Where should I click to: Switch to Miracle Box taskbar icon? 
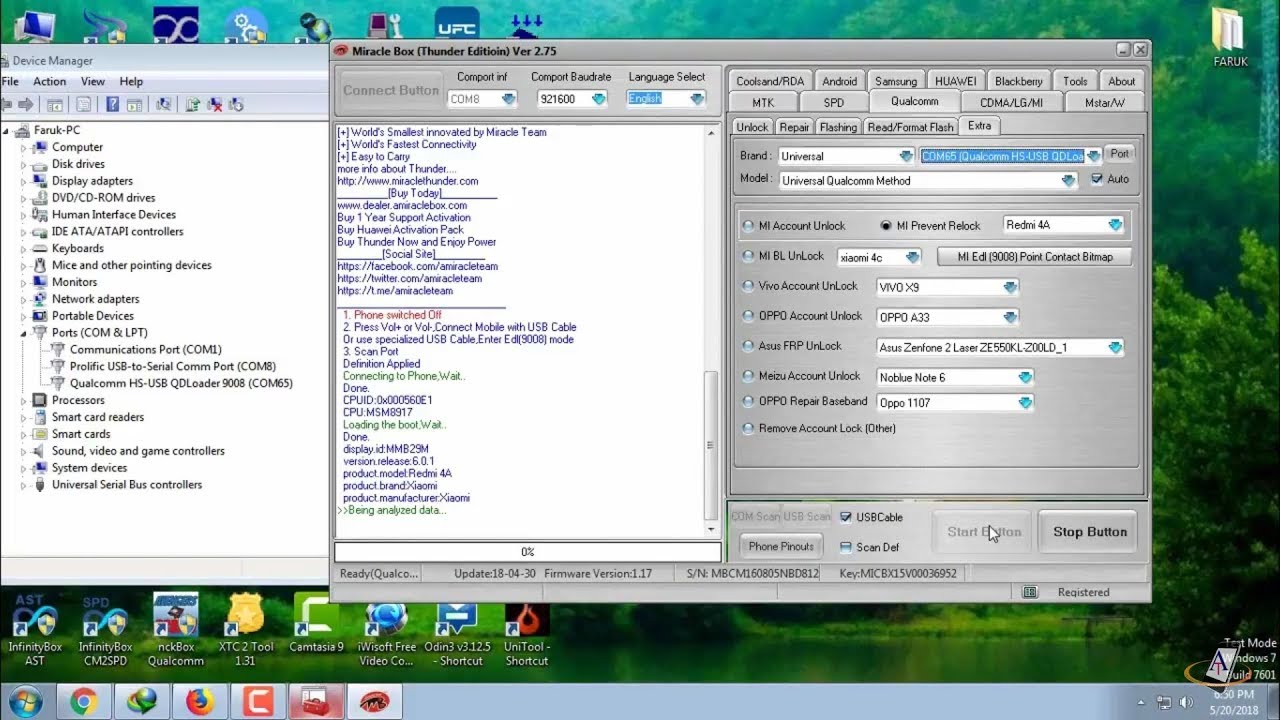tap(374, 702)
